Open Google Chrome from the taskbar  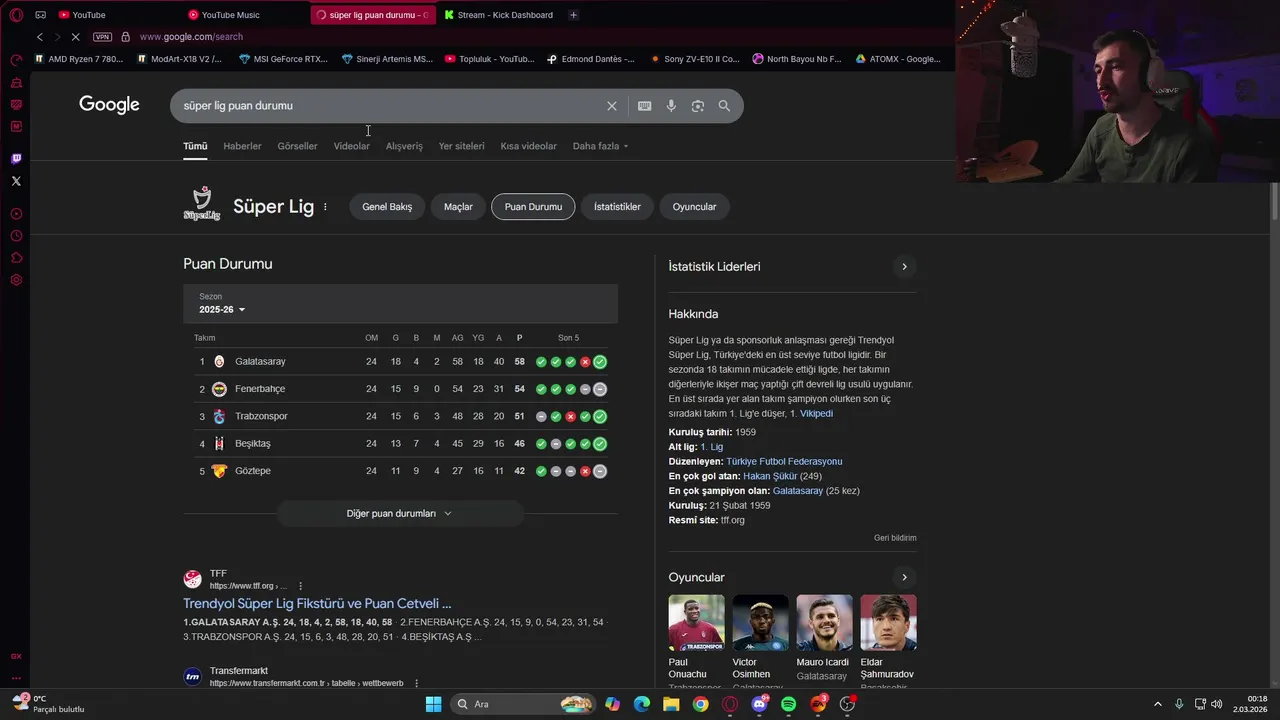(x=700, y=704)
